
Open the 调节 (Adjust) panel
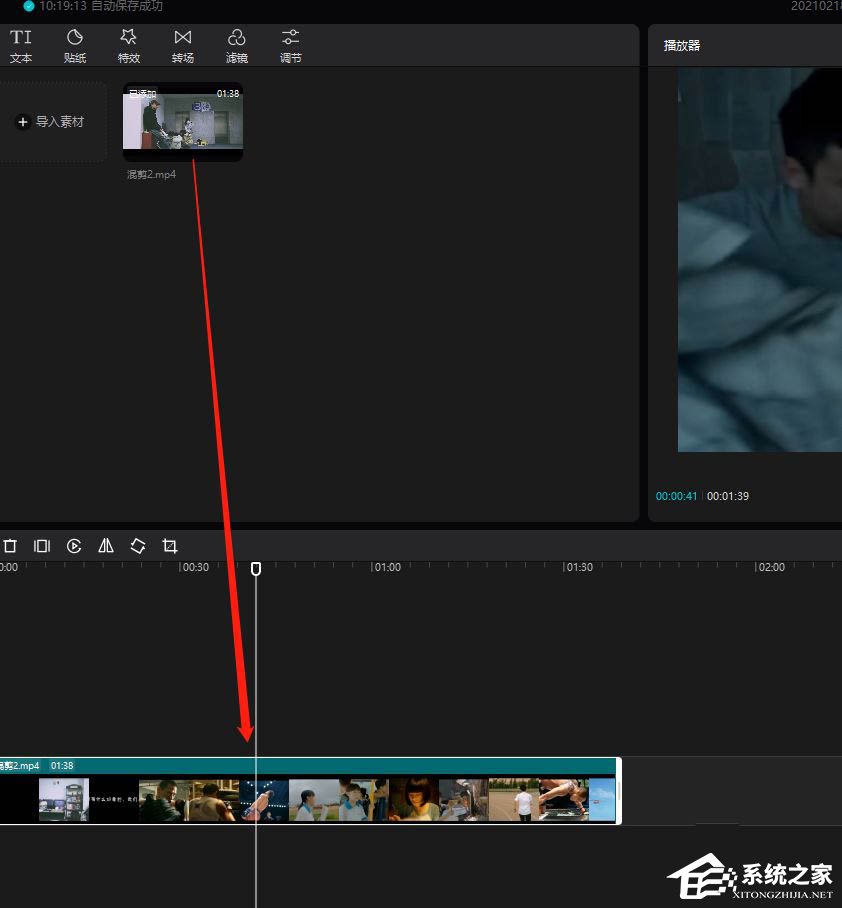coord(291,45)
